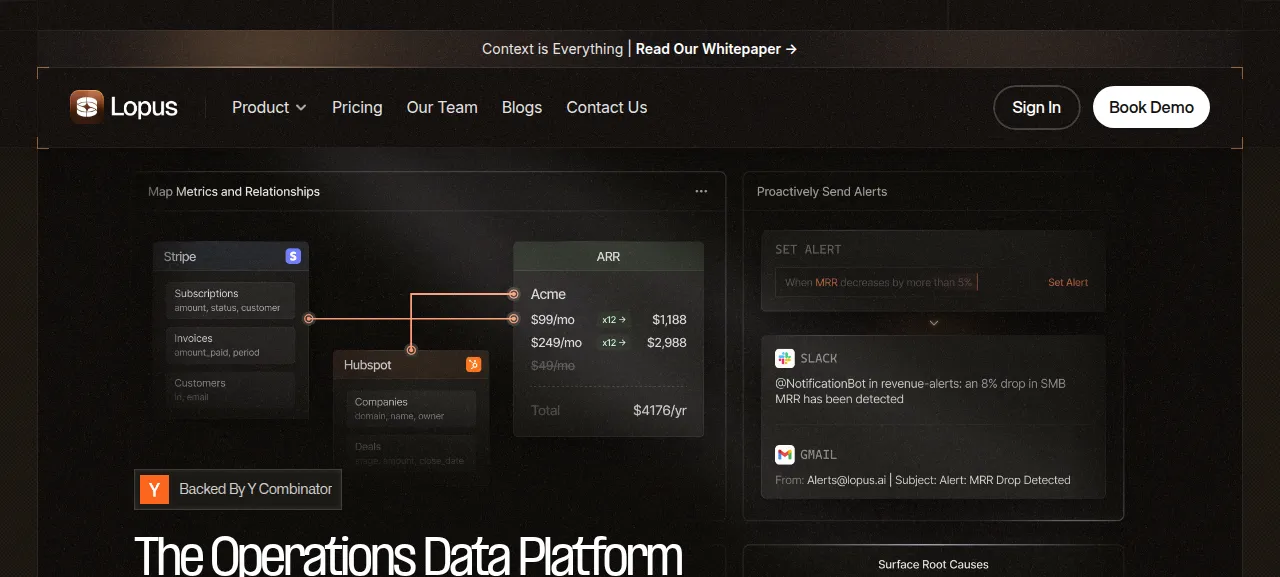1280x577 pixels.
Task: Go to Our Team page
Action: (442, 107)
